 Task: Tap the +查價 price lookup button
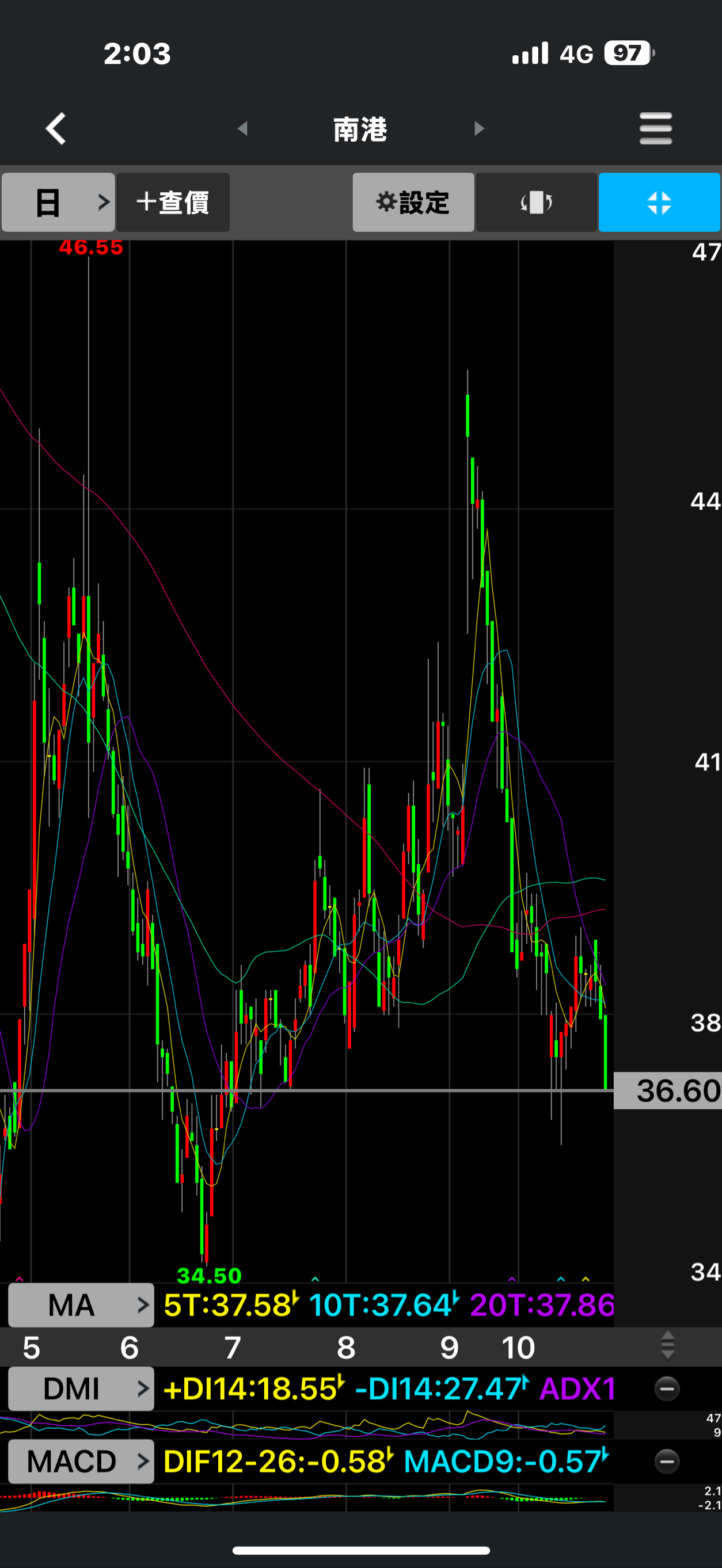[x=173, y=202]
